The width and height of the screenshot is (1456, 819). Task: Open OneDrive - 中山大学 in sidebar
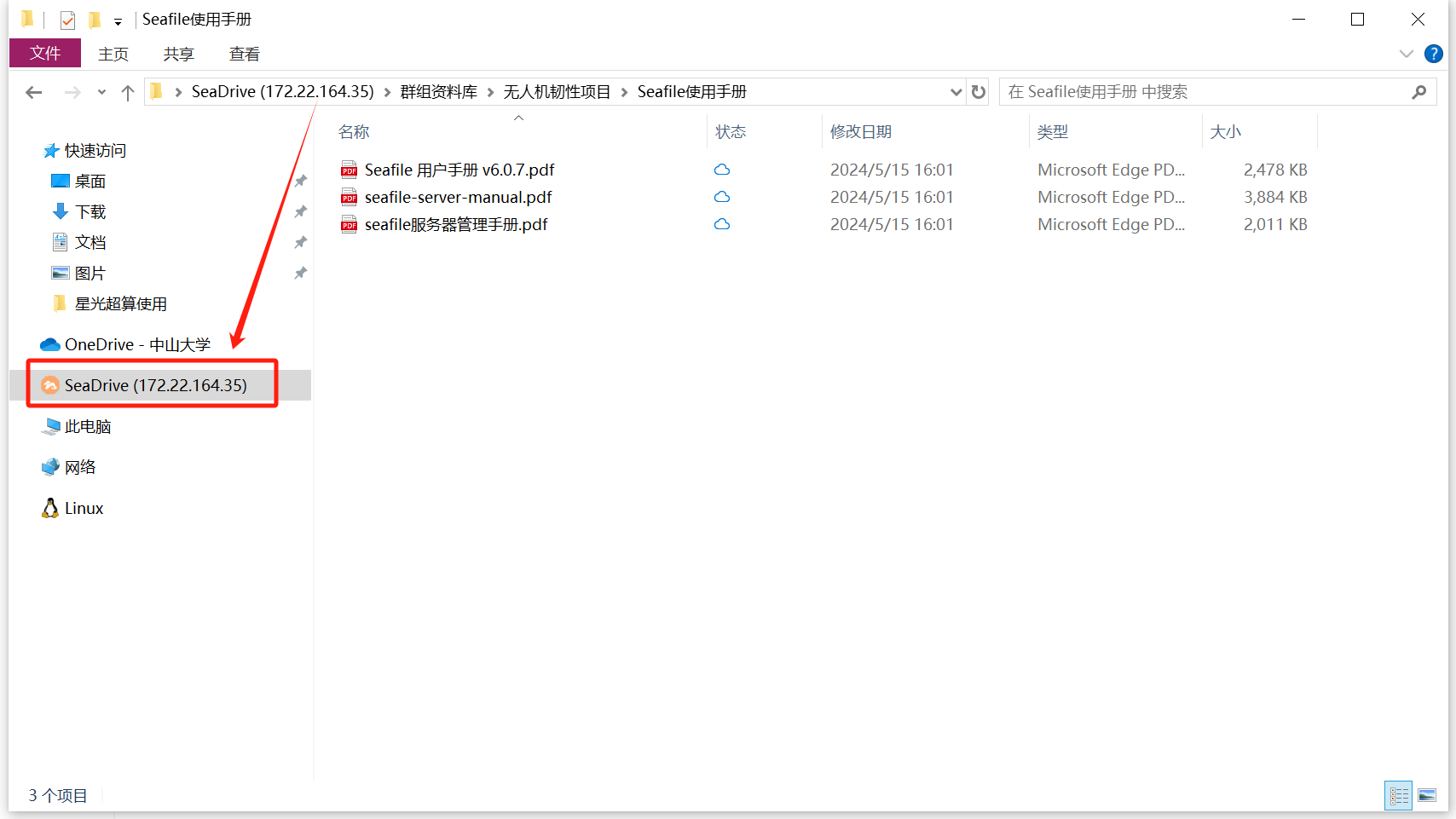coord(136,344)
